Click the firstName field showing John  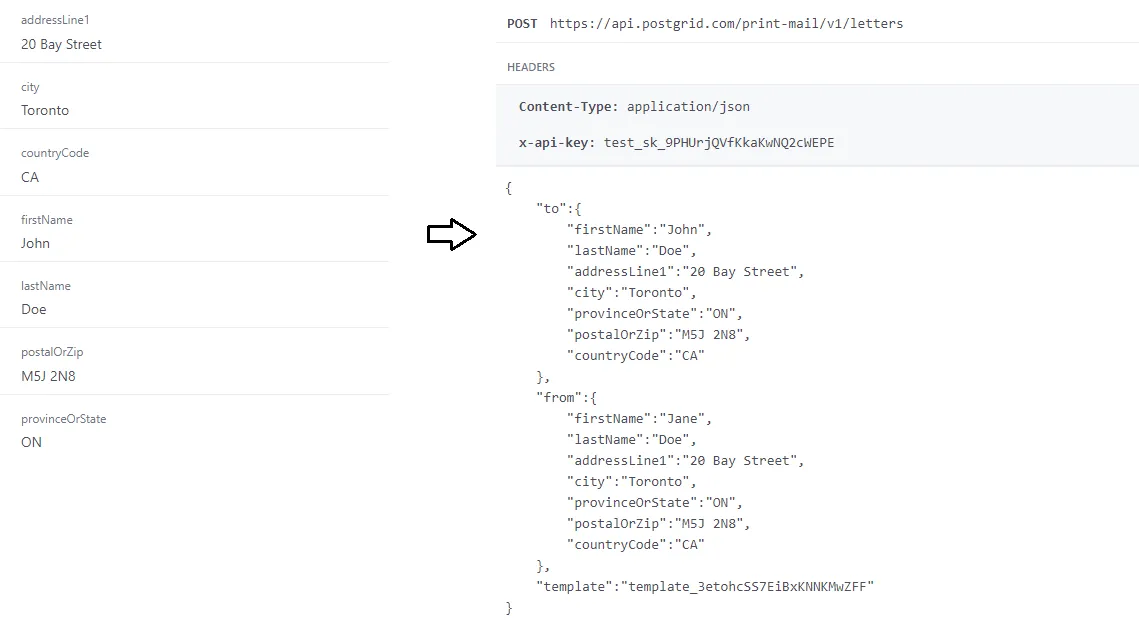point(35,243)
